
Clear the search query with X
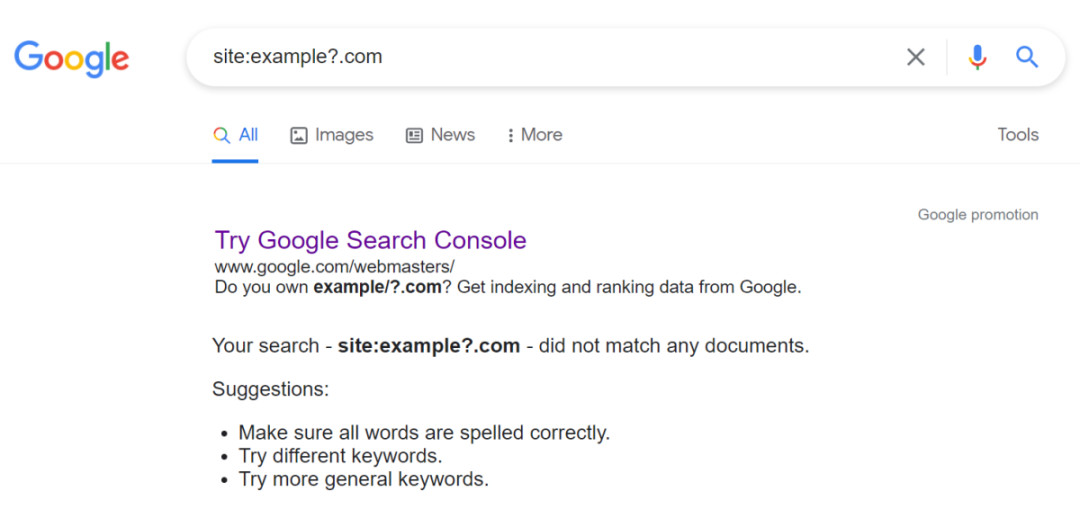pos(915,57)
